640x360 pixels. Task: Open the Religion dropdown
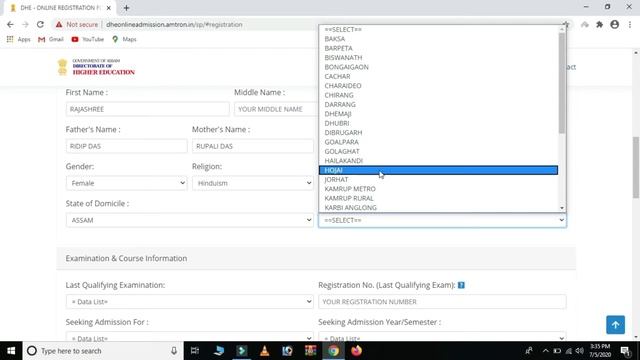pos(253,183)
